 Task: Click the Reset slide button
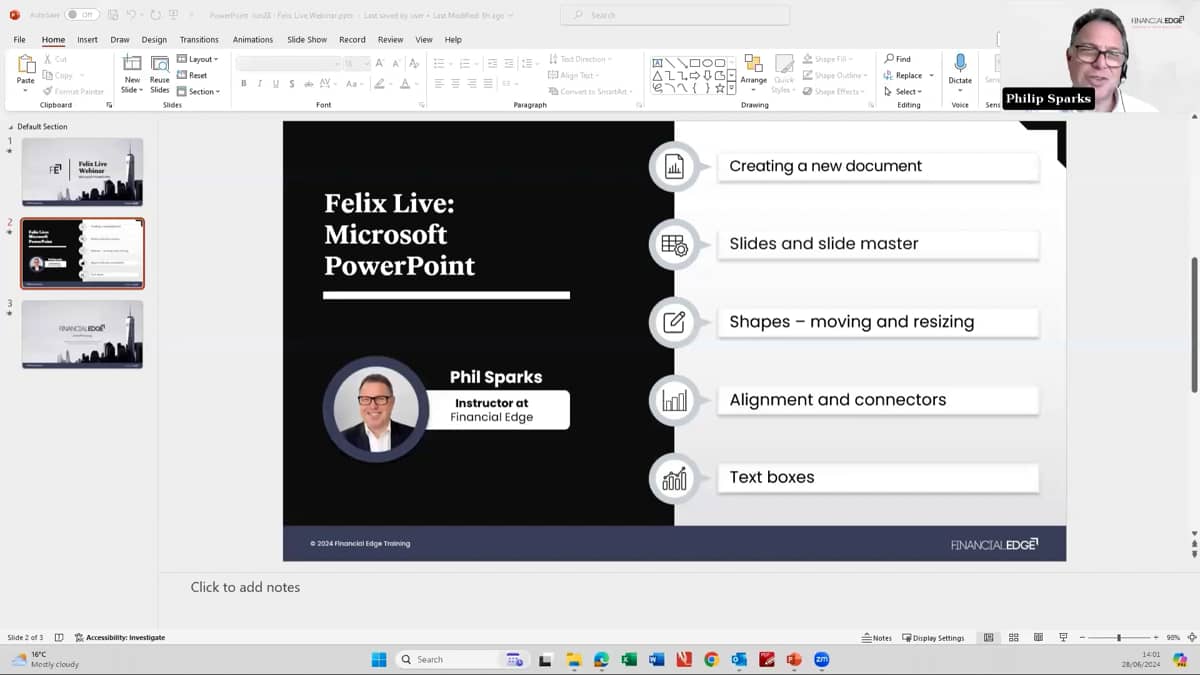193,75
